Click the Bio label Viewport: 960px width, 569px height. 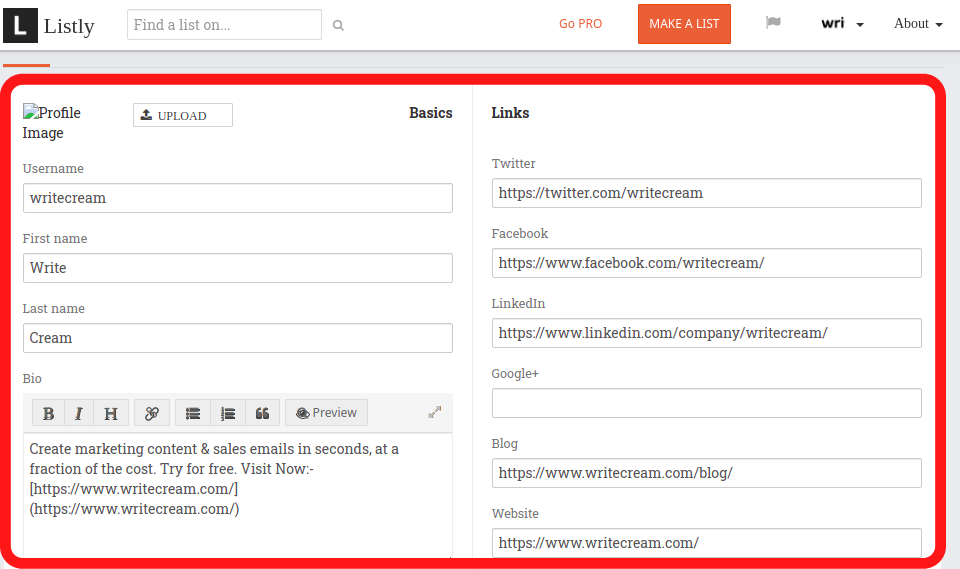pos(32,379)
